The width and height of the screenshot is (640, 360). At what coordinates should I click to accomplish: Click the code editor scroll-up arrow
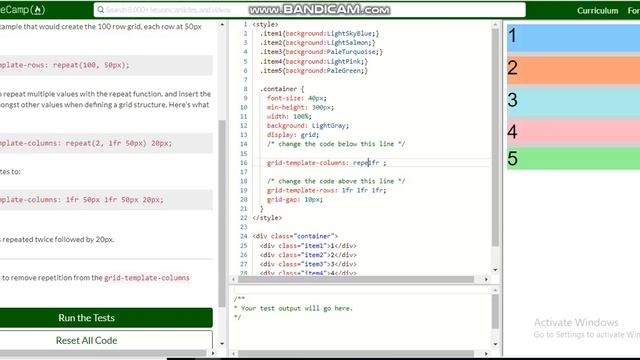coord(495,24)
